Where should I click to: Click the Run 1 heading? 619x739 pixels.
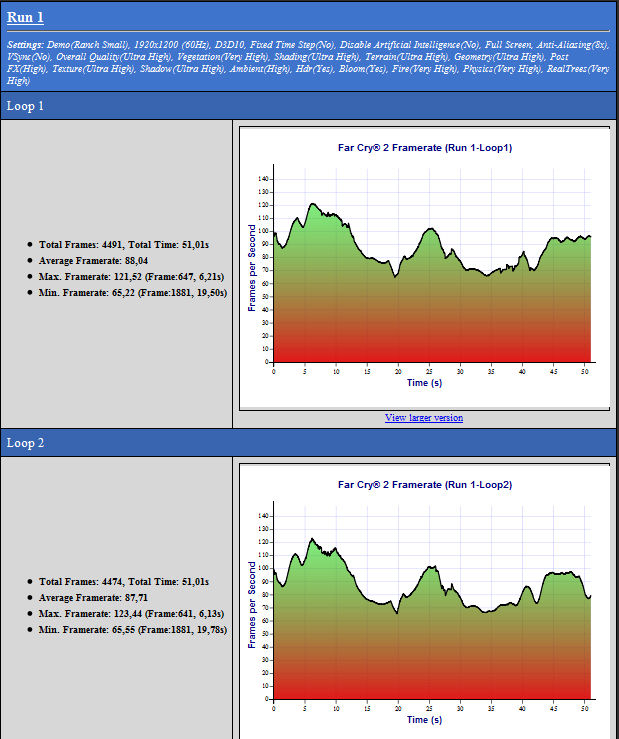25,17
